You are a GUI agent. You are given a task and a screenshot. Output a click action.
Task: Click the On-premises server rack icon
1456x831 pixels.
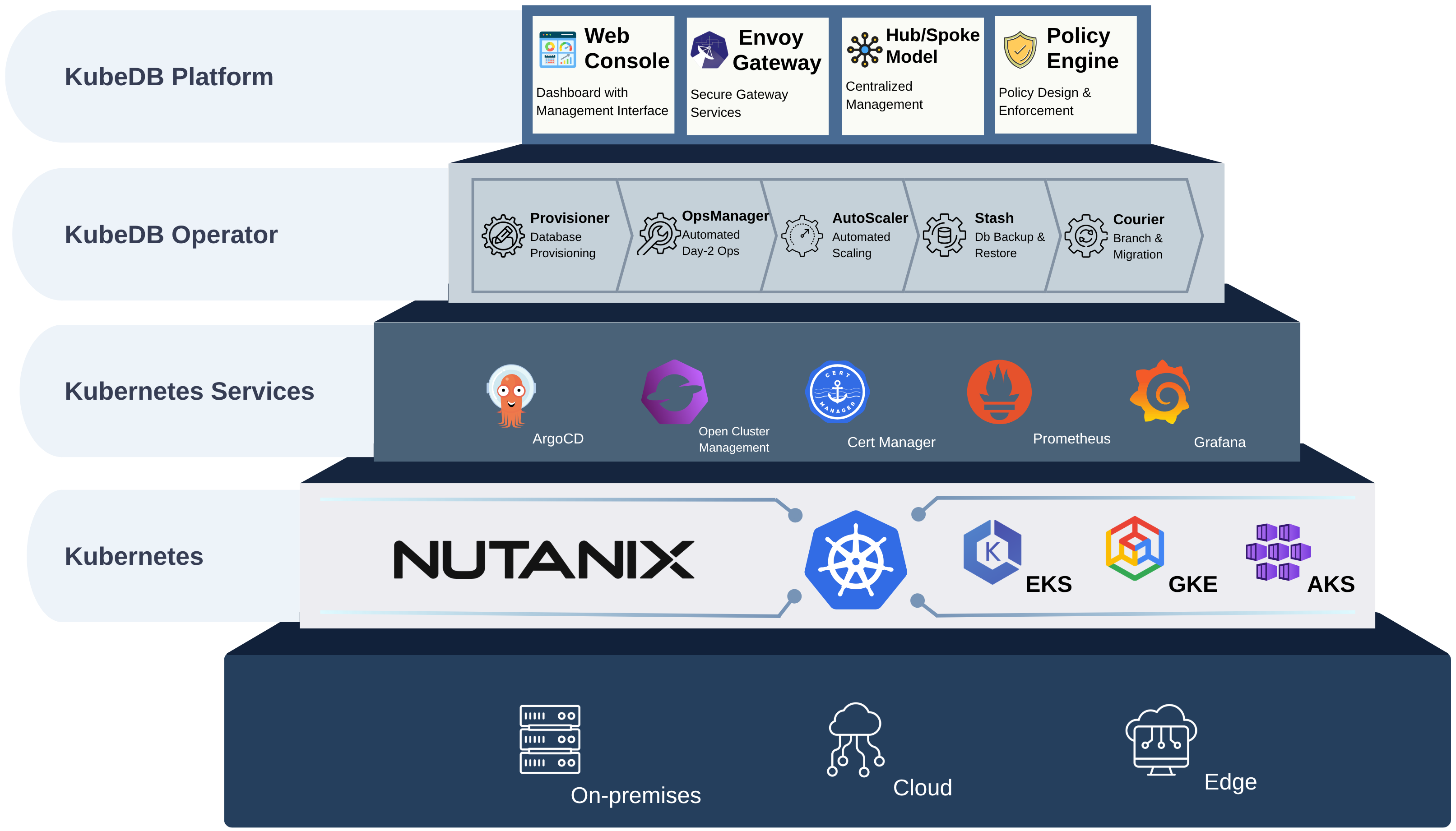pos(549,739)
